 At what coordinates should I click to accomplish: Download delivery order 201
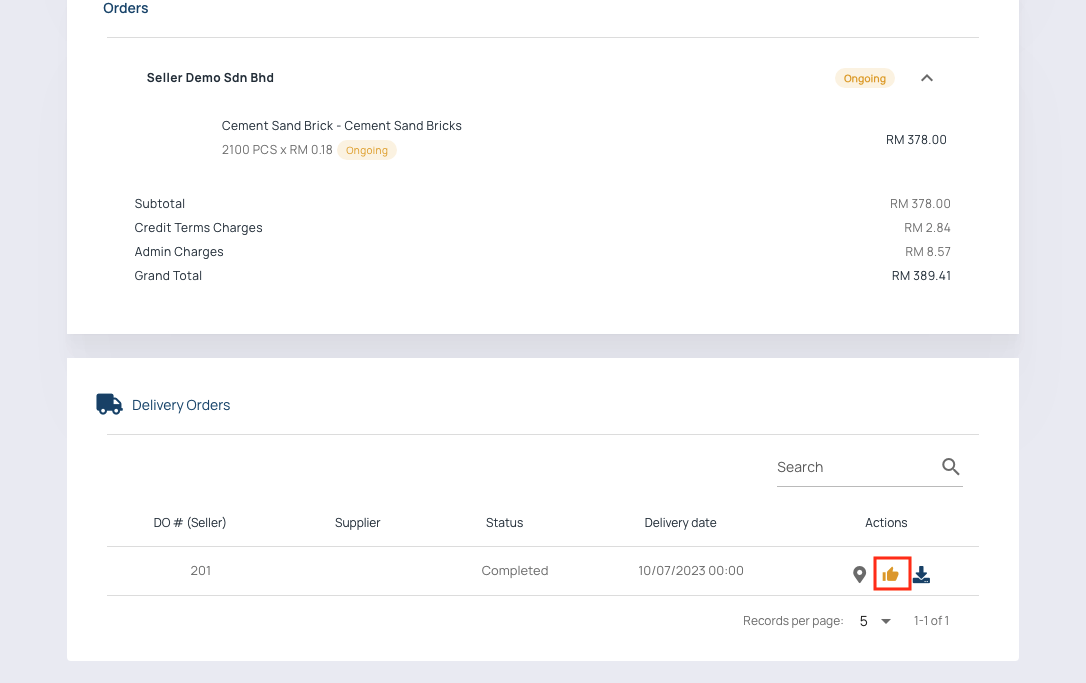click(922, 574)
